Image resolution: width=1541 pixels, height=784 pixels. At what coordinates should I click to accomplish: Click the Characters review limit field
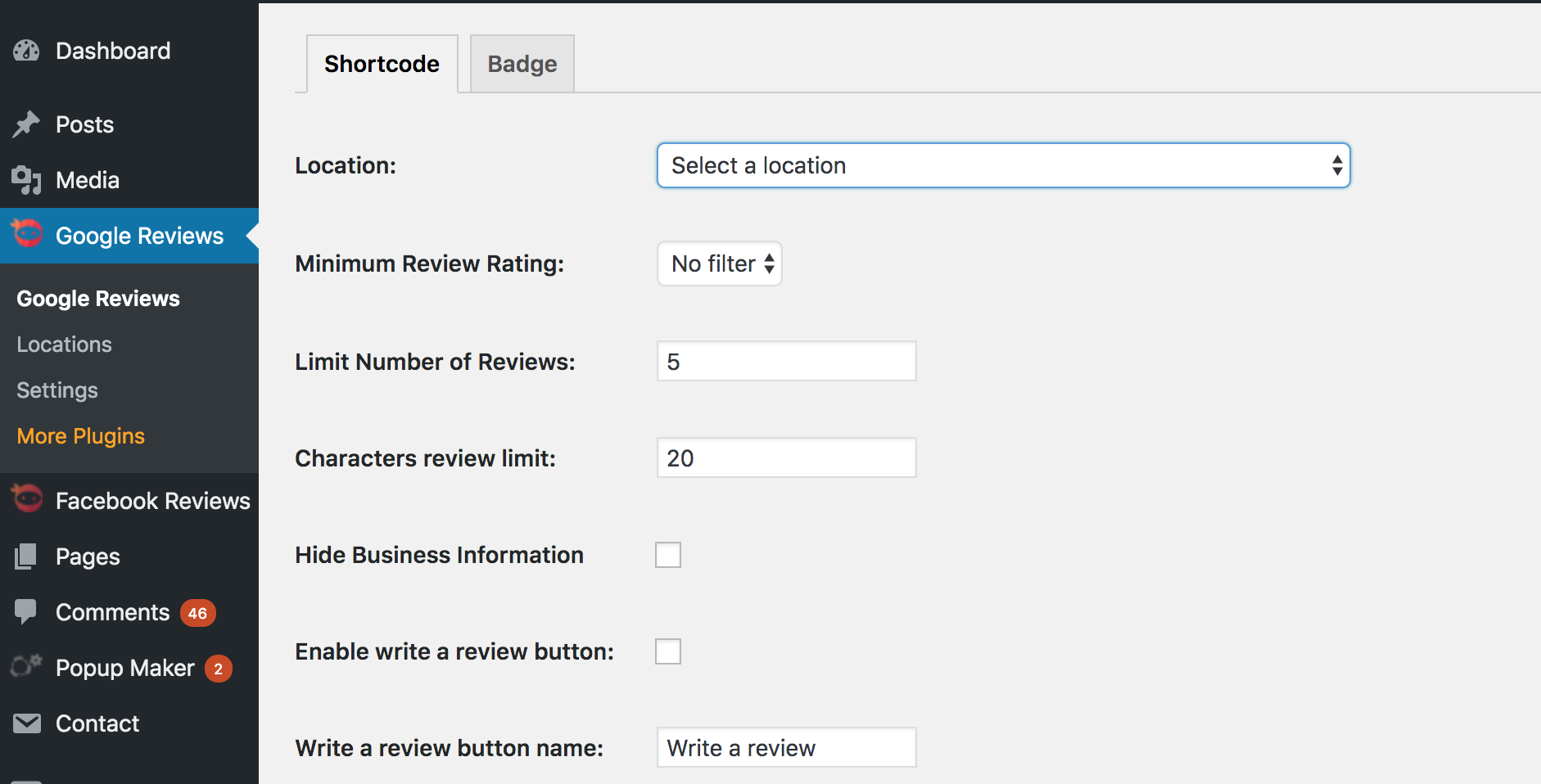click(x=787, y=457)
